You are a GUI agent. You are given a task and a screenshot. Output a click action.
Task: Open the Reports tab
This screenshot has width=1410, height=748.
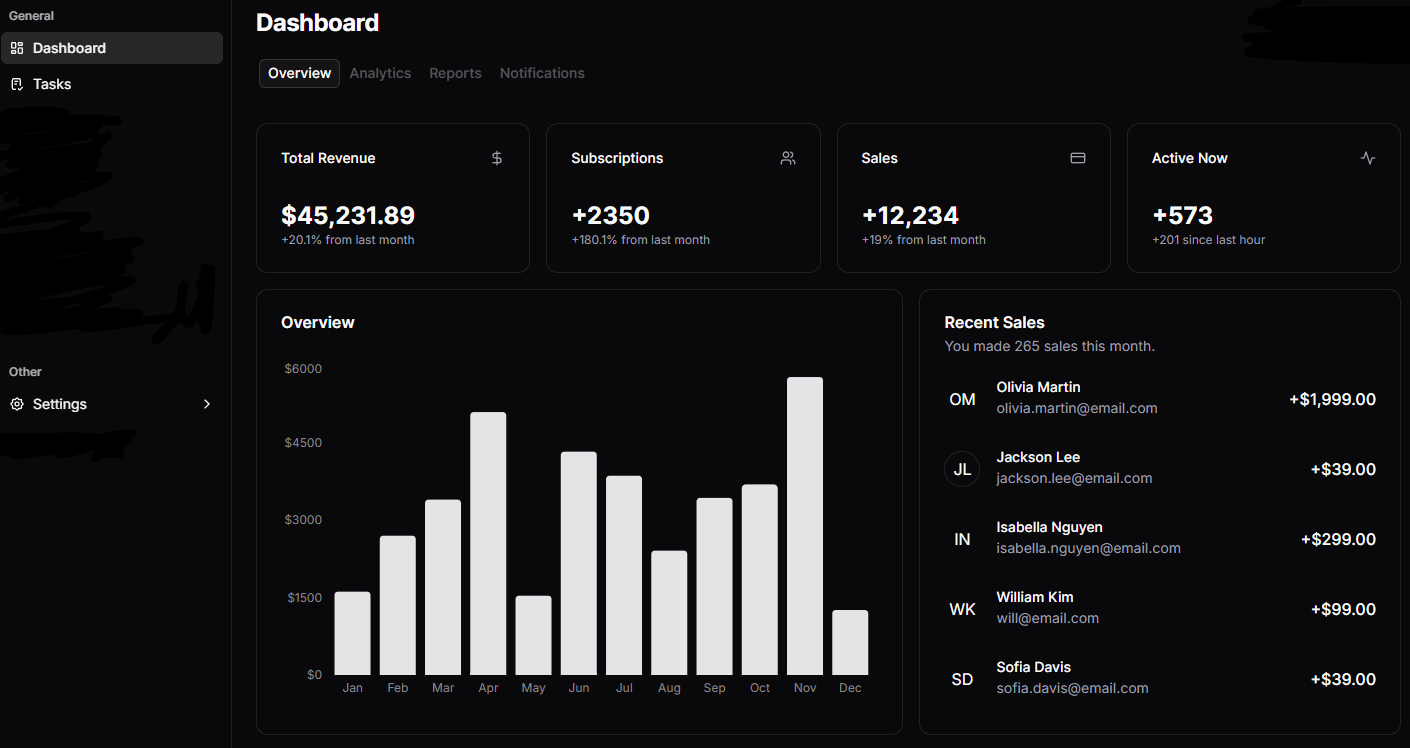(455, 73)
